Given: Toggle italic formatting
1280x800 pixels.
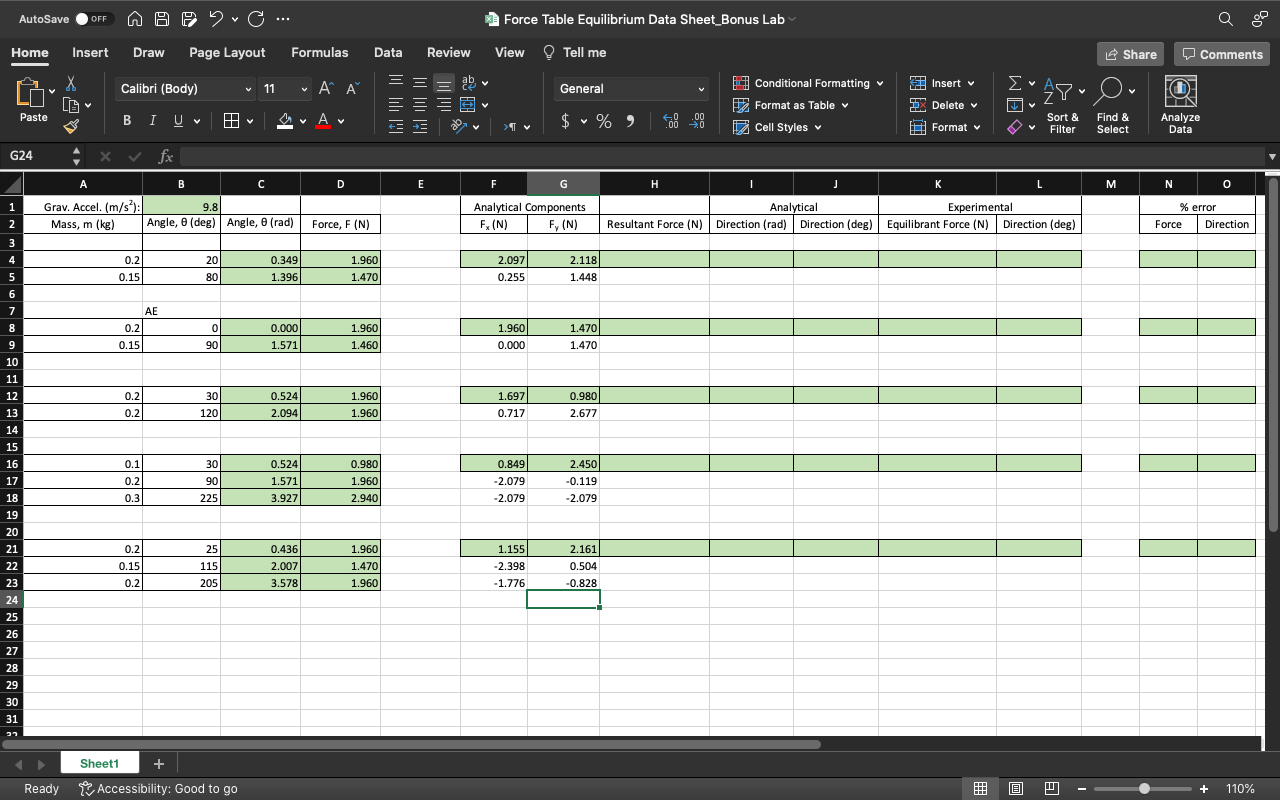Looking at the screenshot, I should click(x=152, y=120).
